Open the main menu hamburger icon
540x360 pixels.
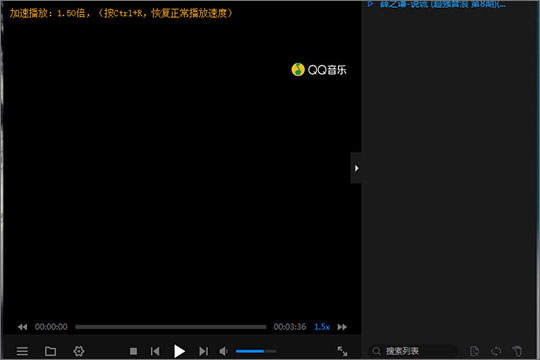[x=22, y=351]
